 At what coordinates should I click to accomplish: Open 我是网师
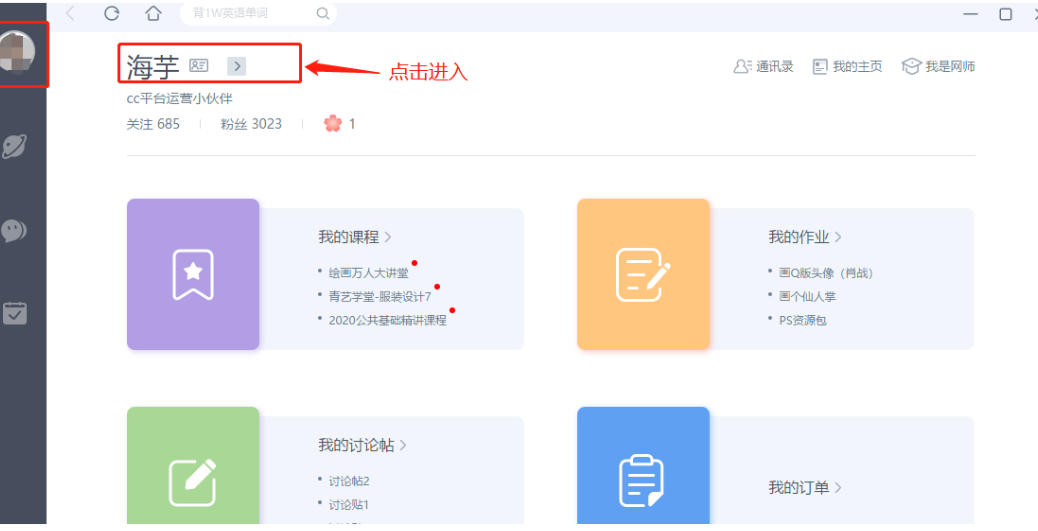(939, 66)
